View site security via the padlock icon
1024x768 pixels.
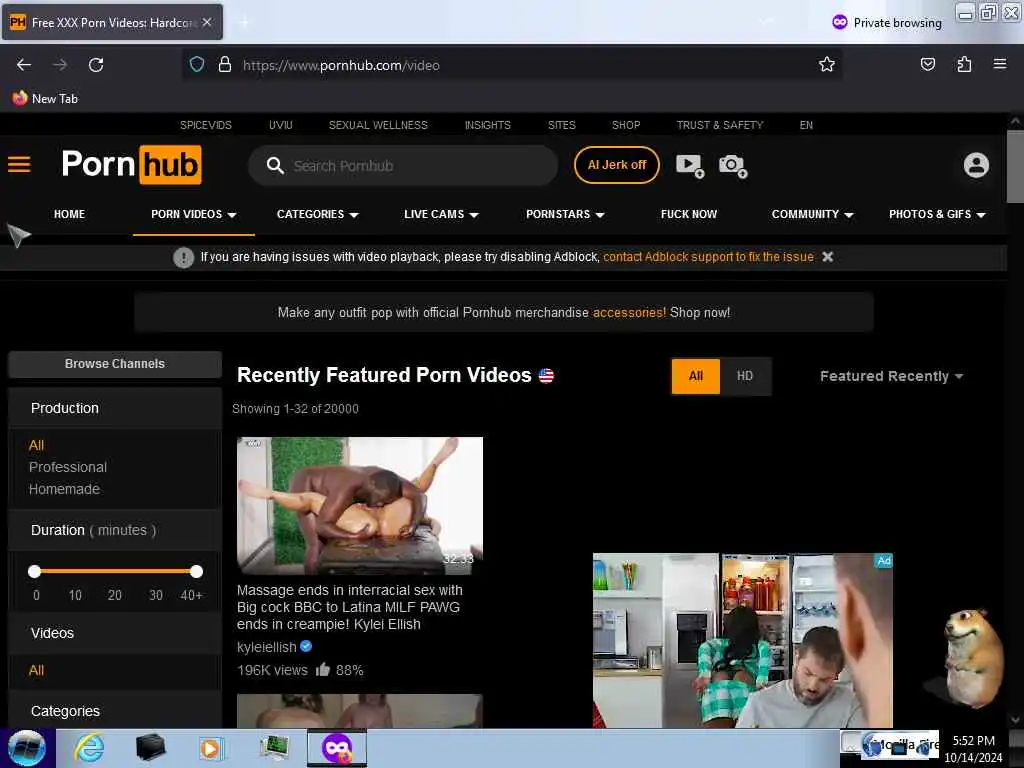pos(225,64)
